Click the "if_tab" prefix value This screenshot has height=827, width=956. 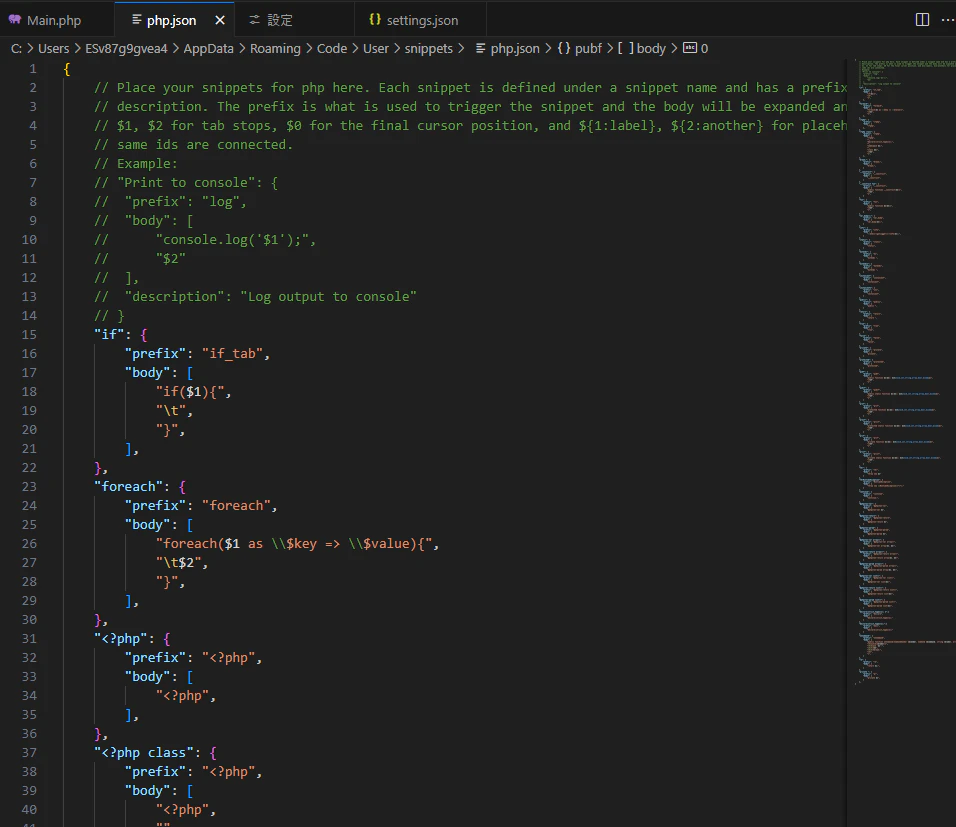[x=232, y=353]
